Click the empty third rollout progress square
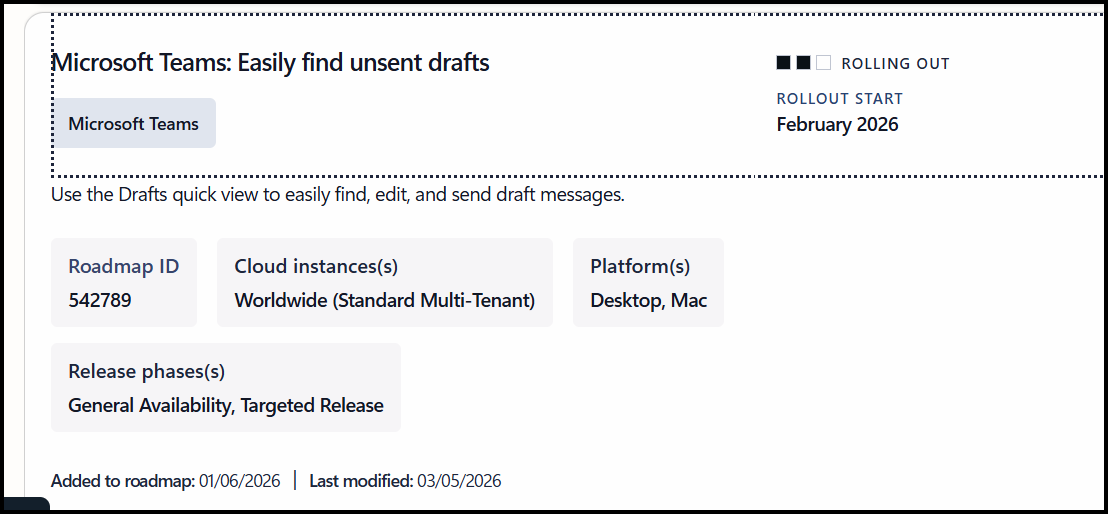 point(823,63)
